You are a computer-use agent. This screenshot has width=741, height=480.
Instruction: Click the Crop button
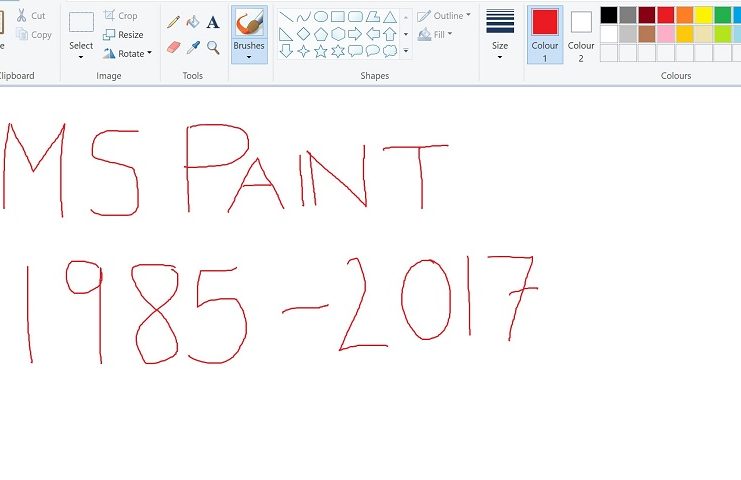click(121, 16)
